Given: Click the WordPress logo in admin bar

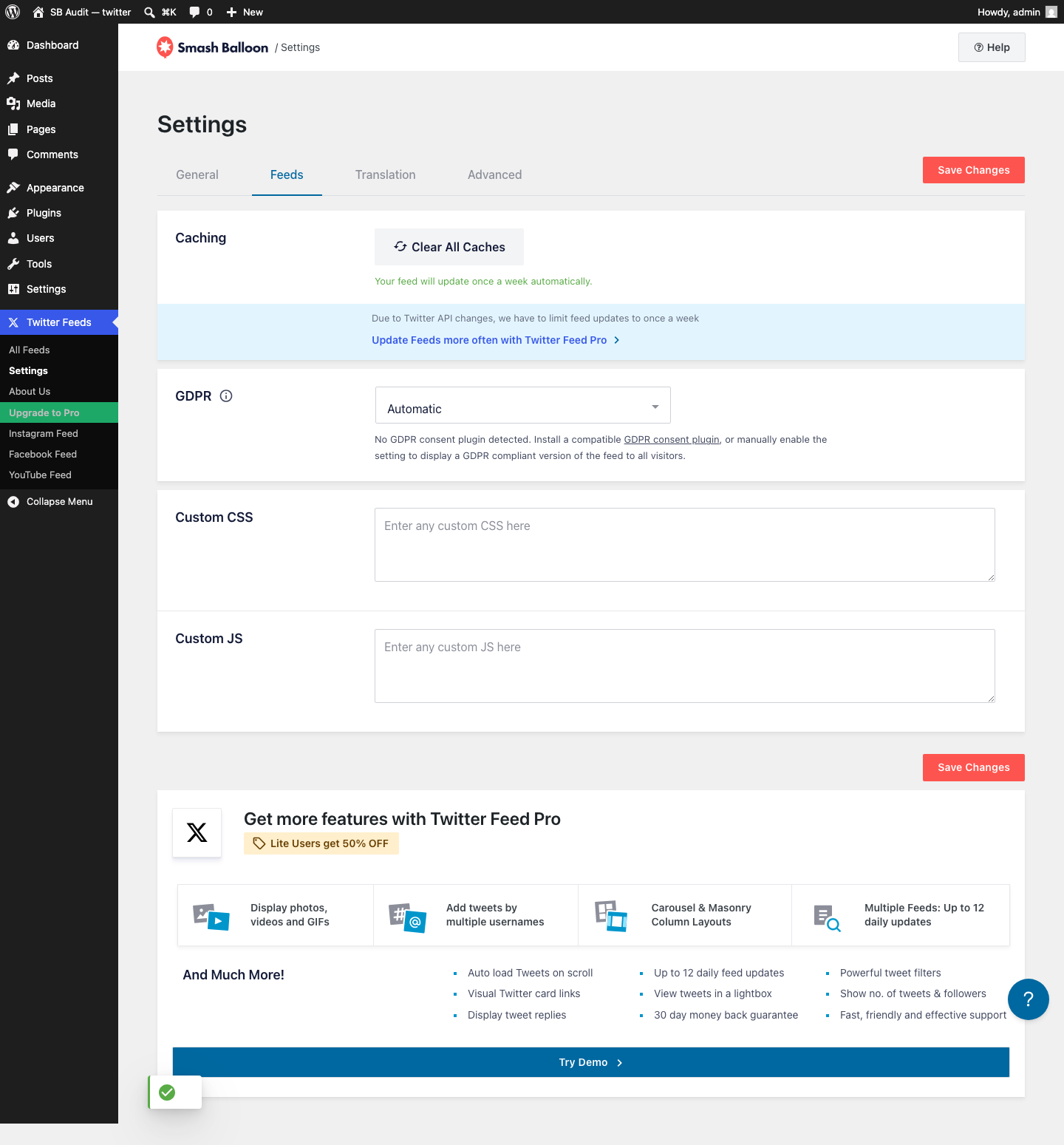Looking at the screenshot, I should (x=13, y=12).
